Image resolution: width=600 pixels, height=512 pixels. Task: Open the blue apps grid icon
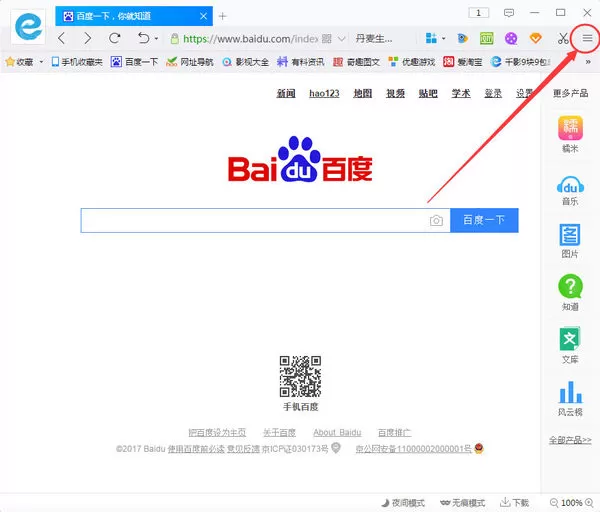[431, 38]
